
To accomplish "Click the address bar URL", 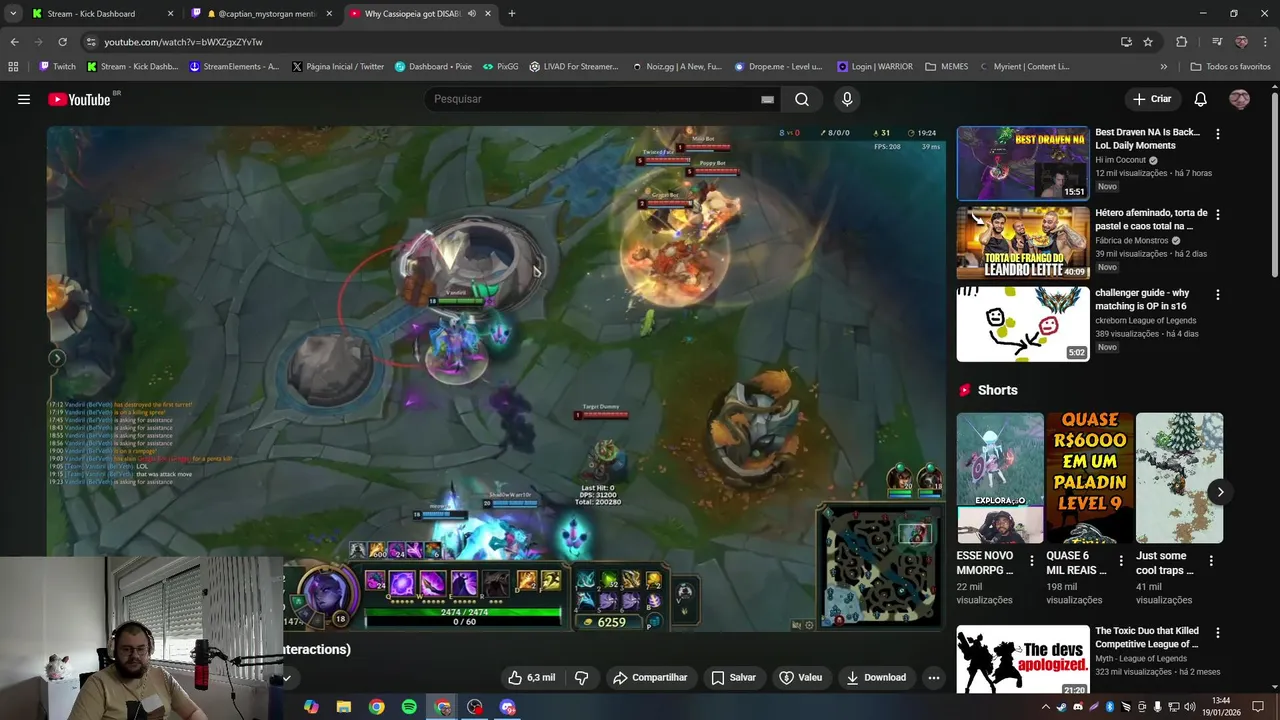I will point(183,42).
